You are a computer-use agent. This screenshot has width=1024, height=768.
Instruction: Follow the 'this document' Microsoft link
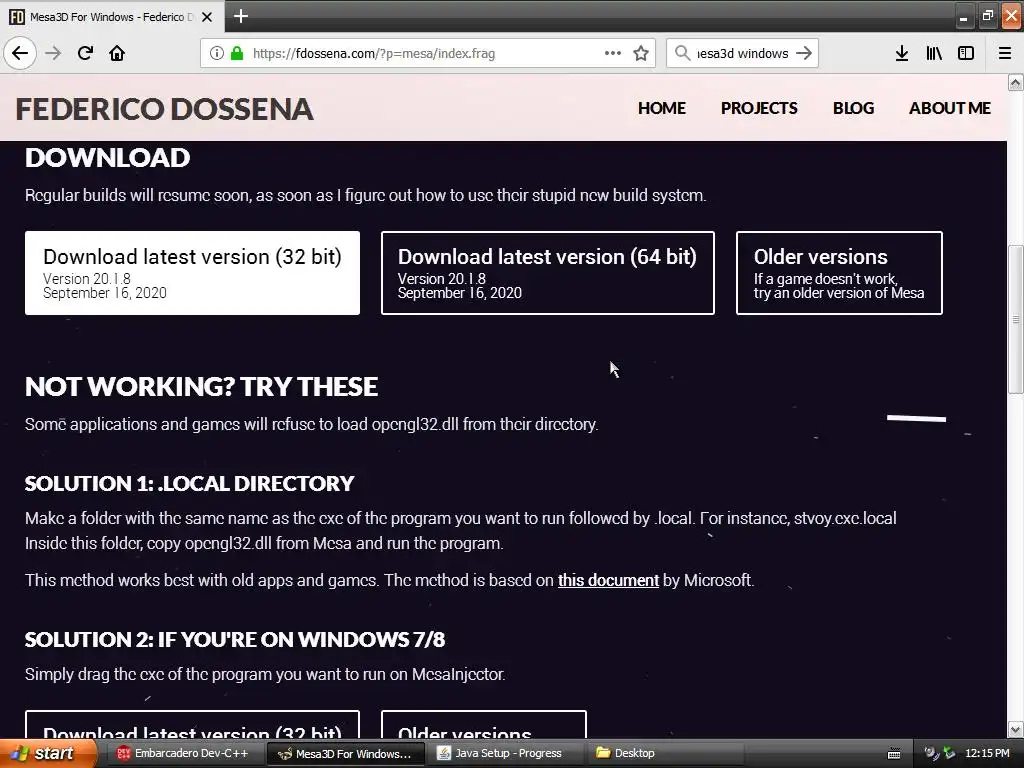pyautogui.click(x=608, y=580)
